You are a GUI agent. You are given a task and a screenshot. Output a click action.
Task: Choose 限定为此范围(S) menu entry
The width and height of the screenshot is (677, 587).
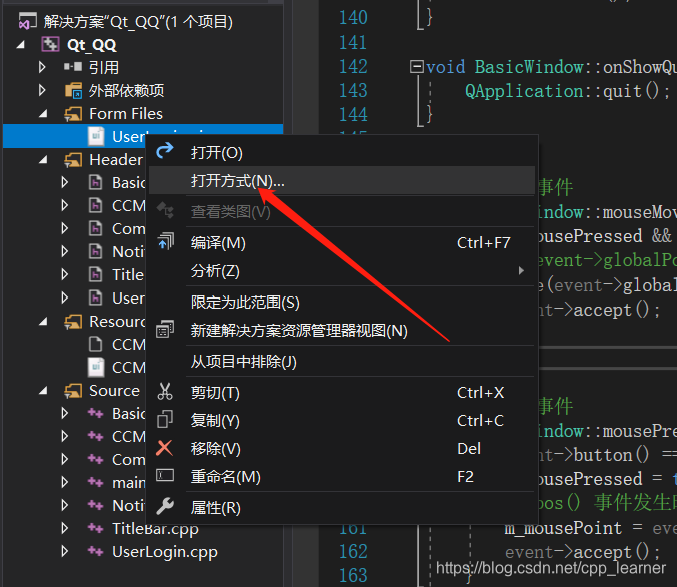[x=342, y=302]
